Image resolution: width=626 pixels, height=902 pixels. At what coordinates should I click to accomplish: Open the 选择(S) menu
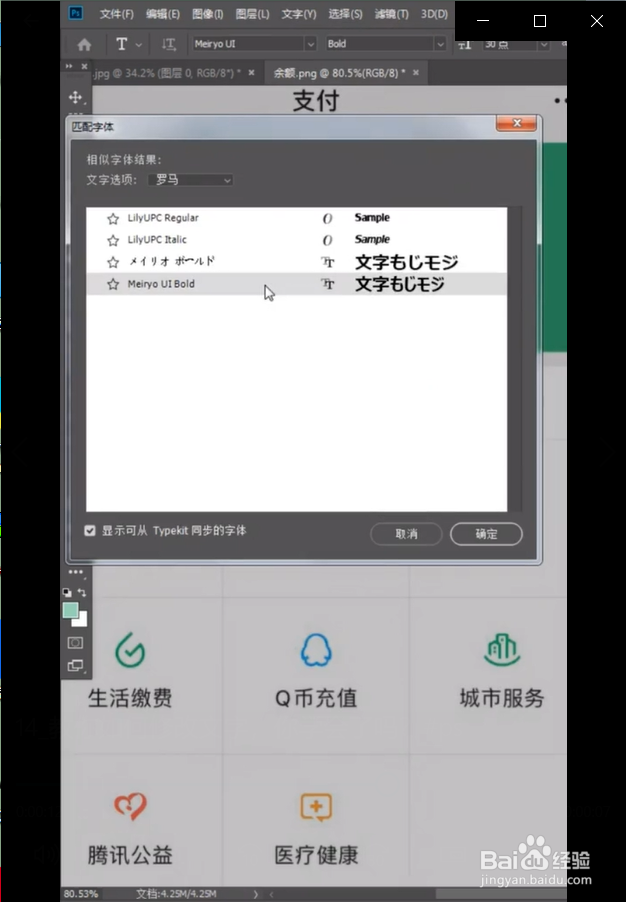click(x=345, y=14)
